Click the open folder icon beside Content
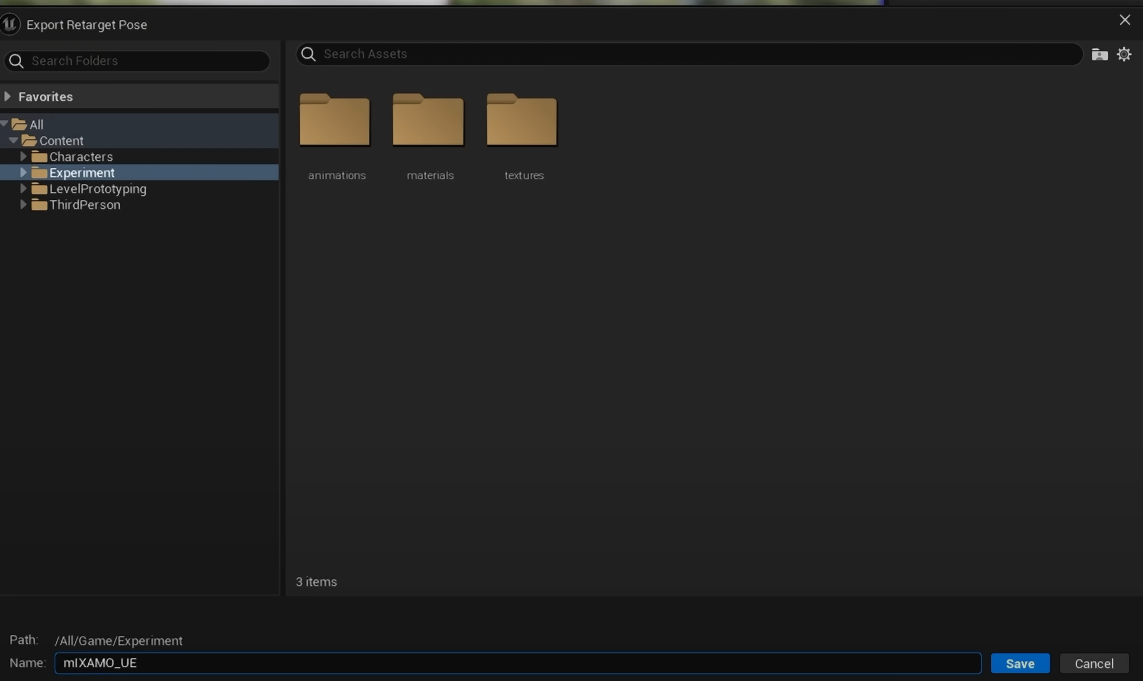1143x681 pixels. pos(29,141)
